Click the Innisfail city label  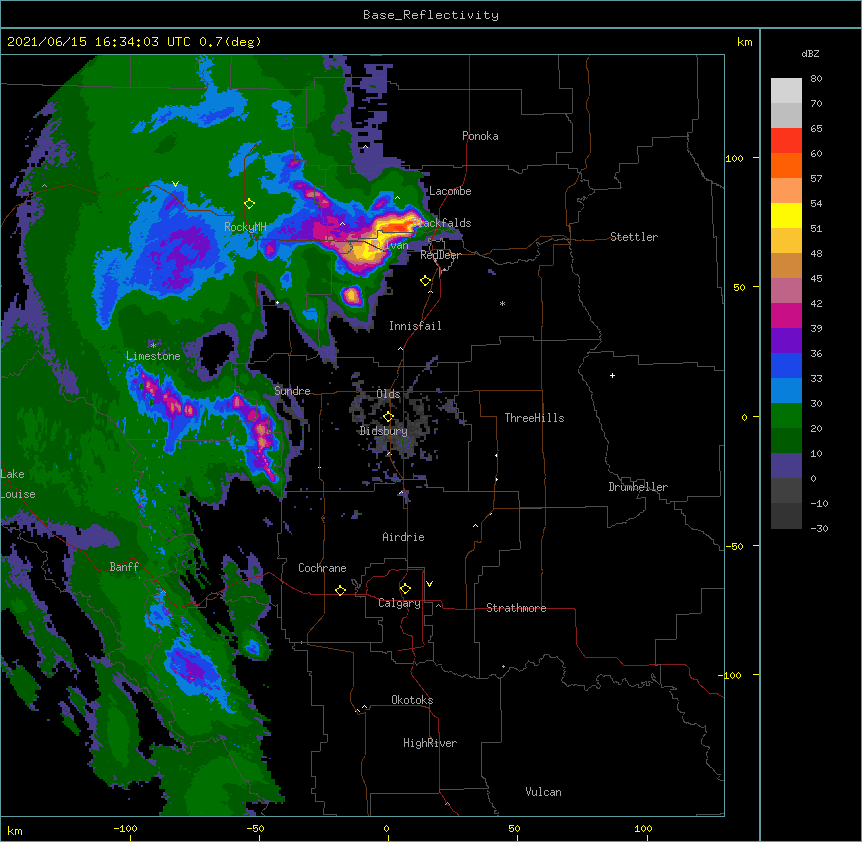click(415, 326)
